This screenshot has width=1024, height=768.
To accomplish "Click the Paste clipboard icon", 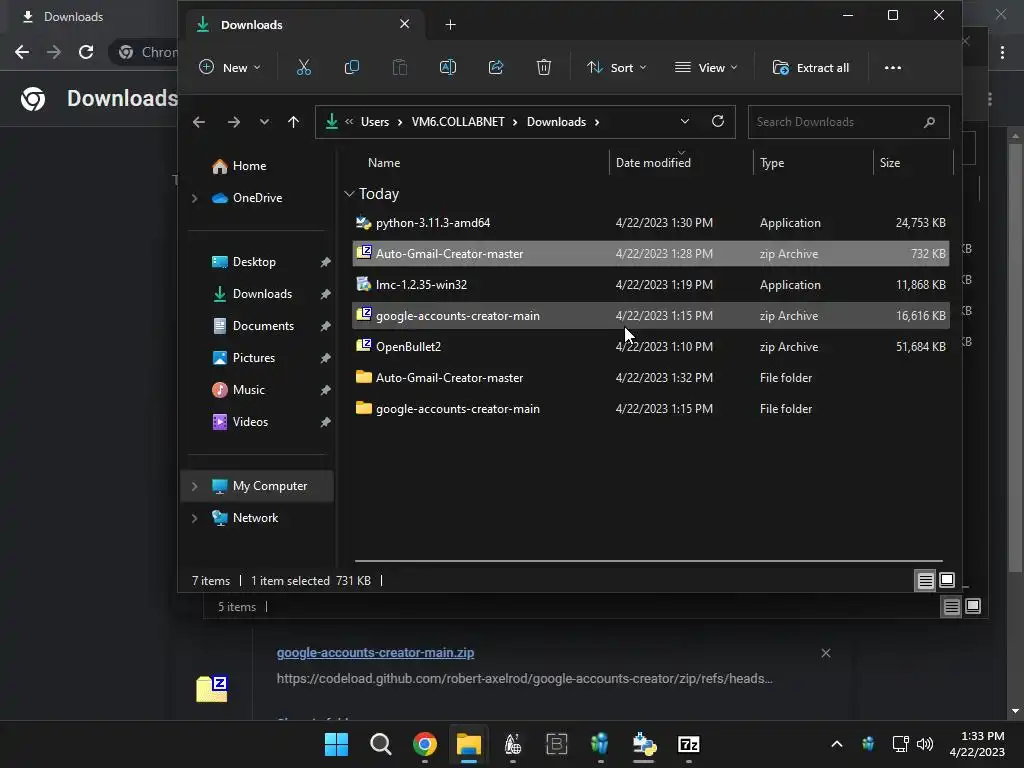I will point(400,67).
